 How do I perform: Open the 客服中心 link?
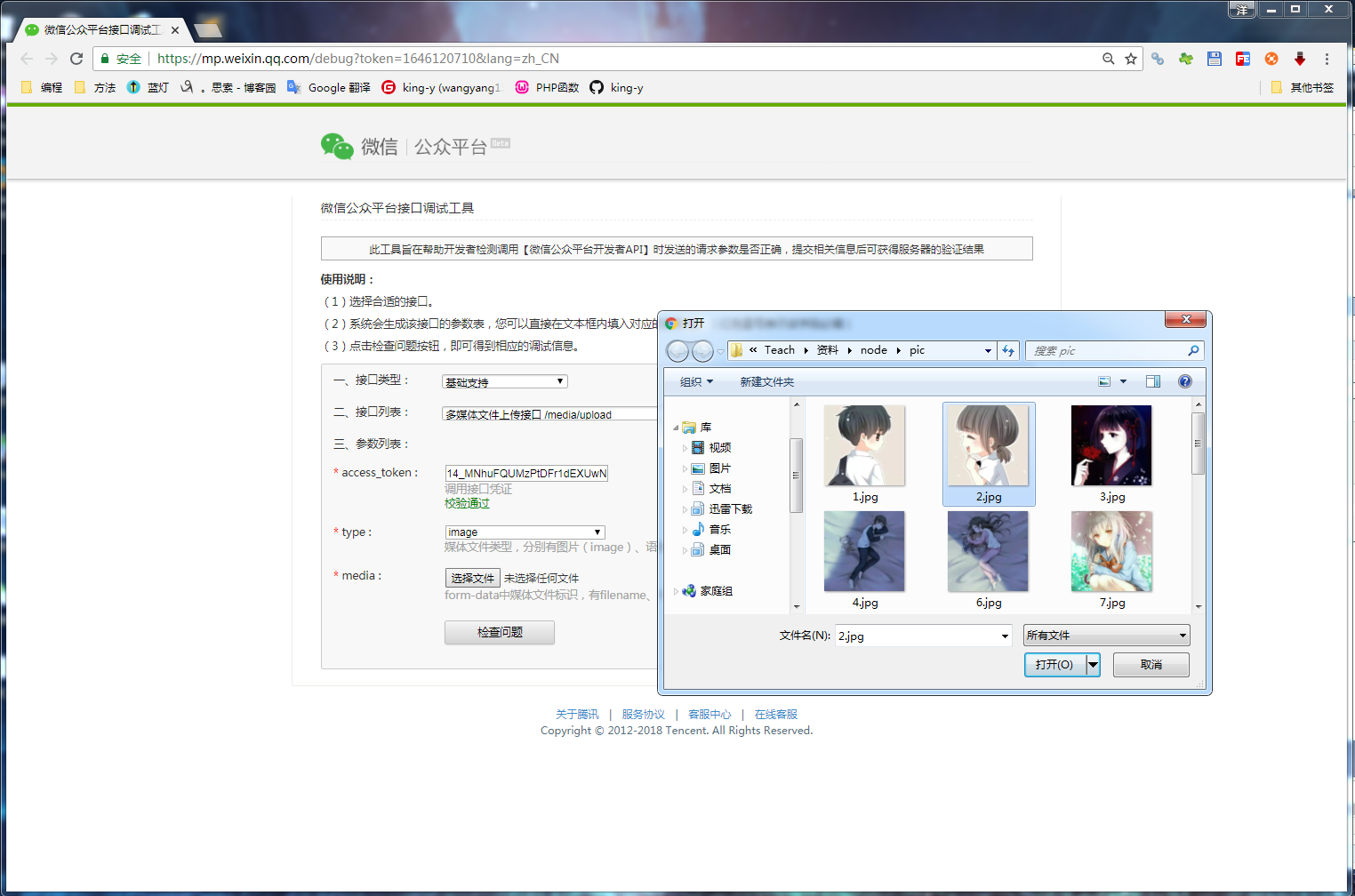710,715
